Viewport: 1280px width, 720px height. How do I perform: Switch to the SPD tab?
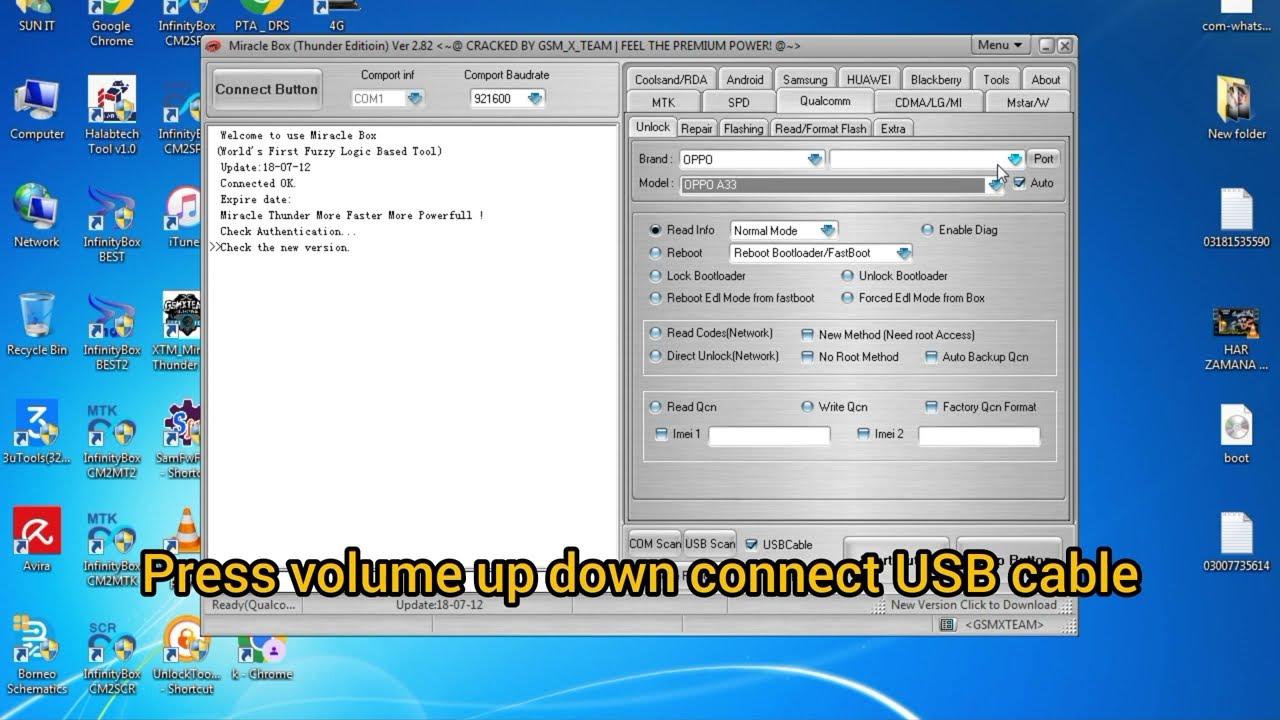click(x=738, y=102)
